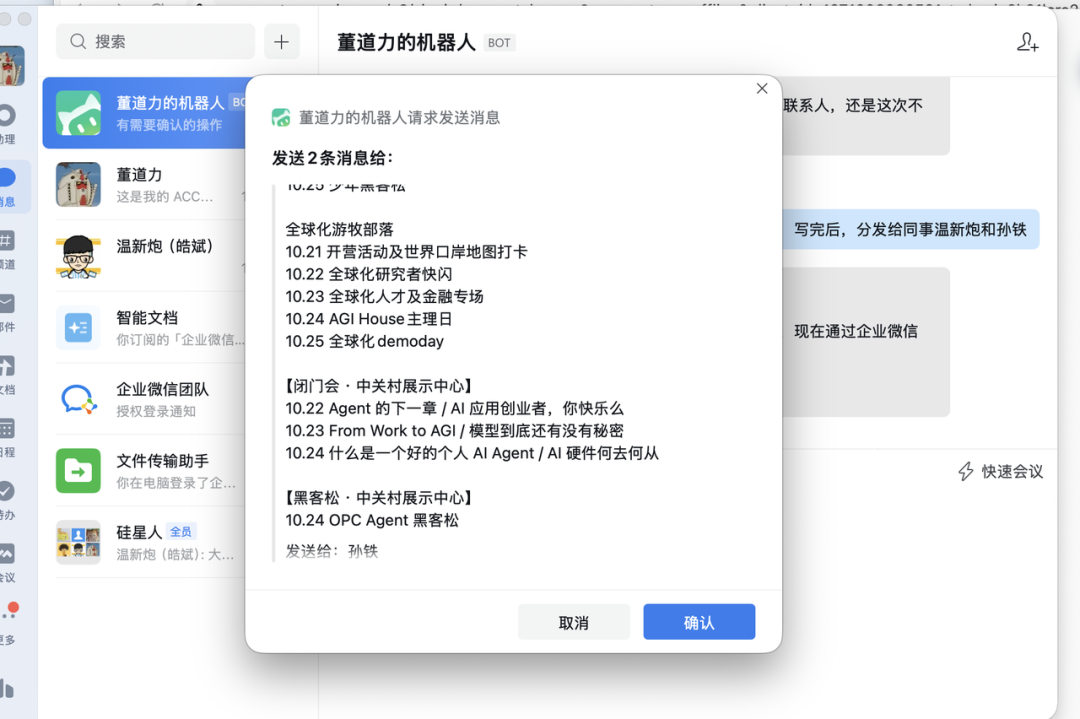
Task: Open the add member icon in chat header
Action: coord(1027,42)
